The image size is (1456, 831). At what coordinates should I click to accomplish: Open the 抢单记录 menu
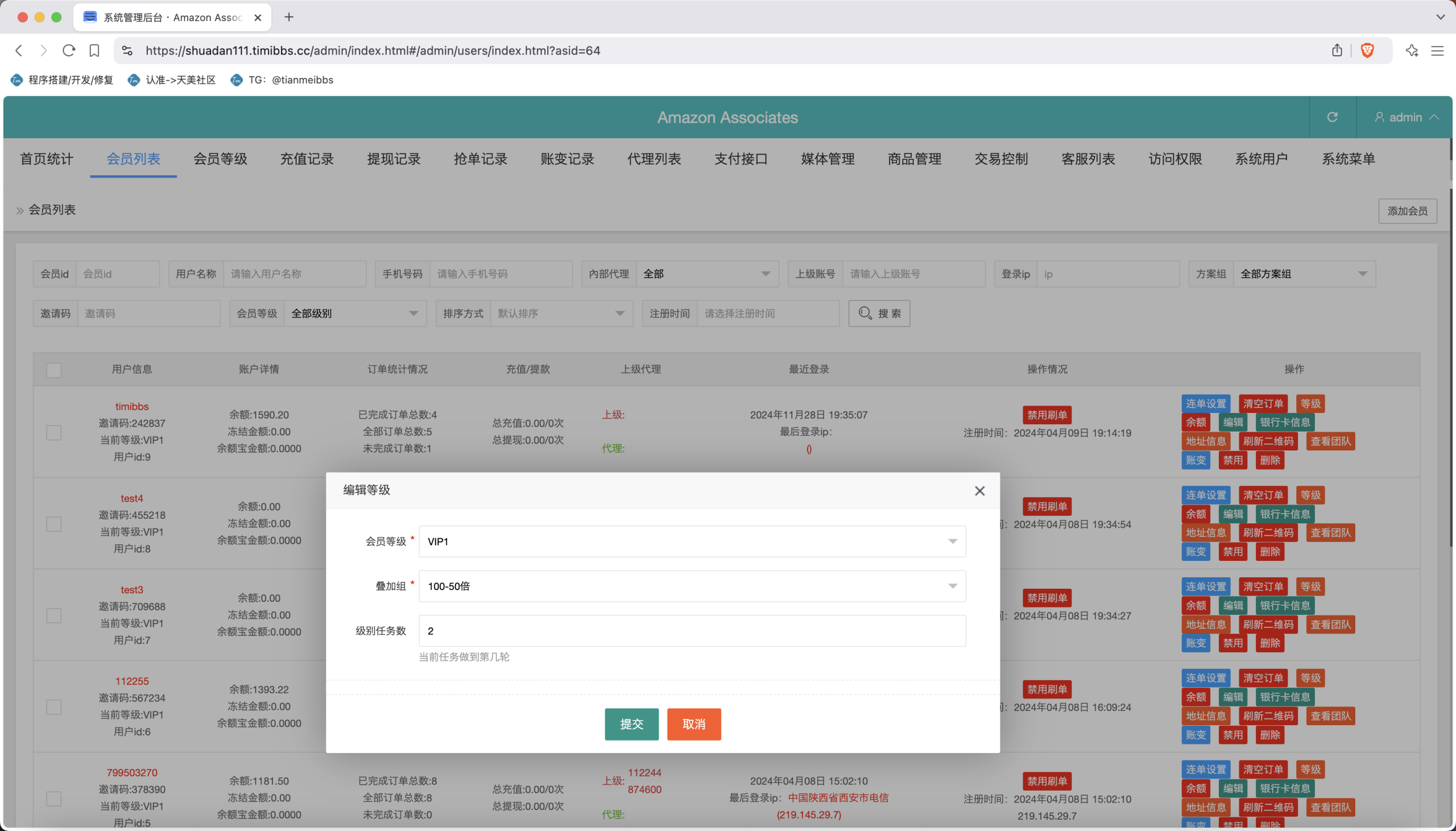[x=481, y=159]
